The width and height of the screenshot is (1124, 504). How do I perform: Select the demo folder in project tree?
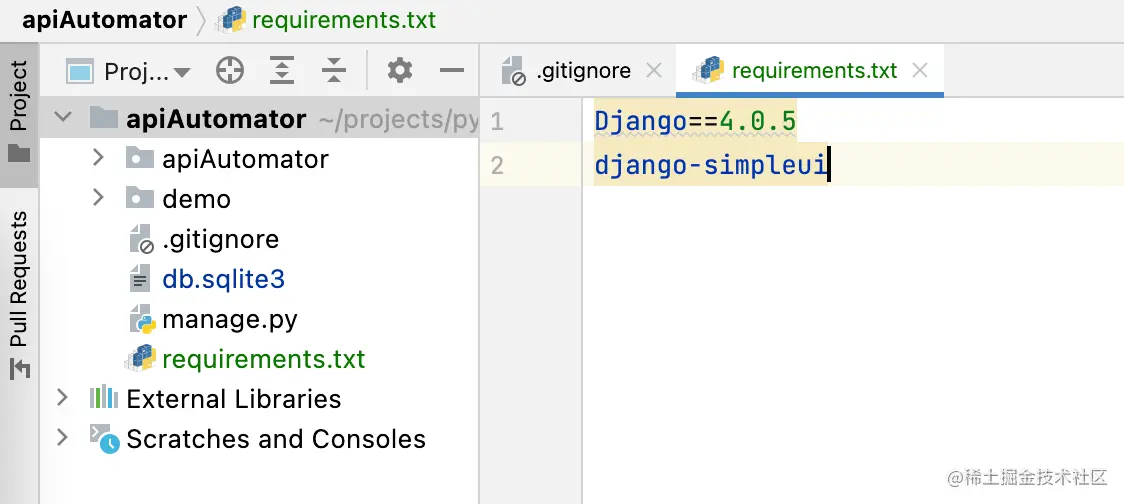196,199
